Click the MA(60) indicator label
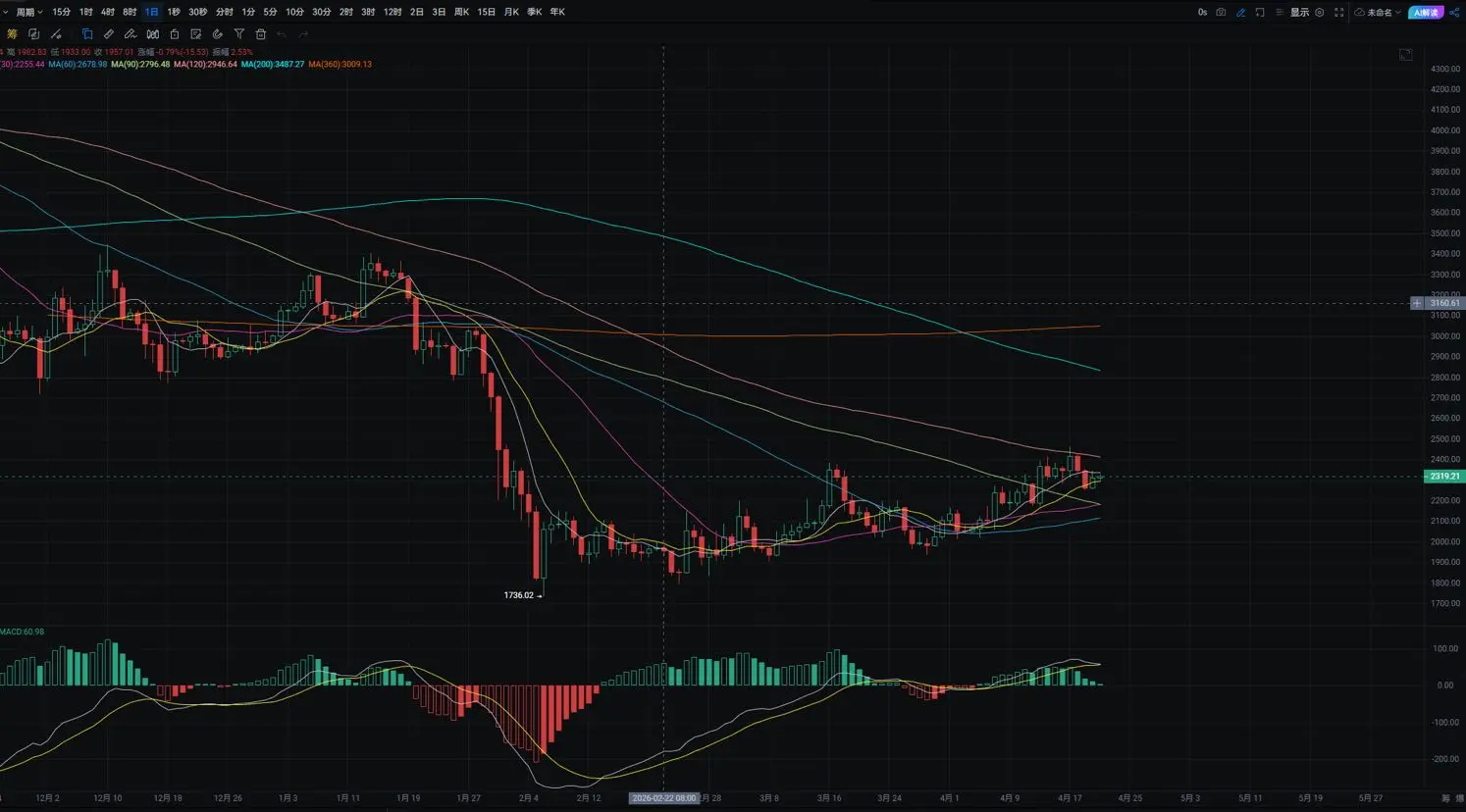The width and height of the screenshot is (1466, 812). coord(78,65)
